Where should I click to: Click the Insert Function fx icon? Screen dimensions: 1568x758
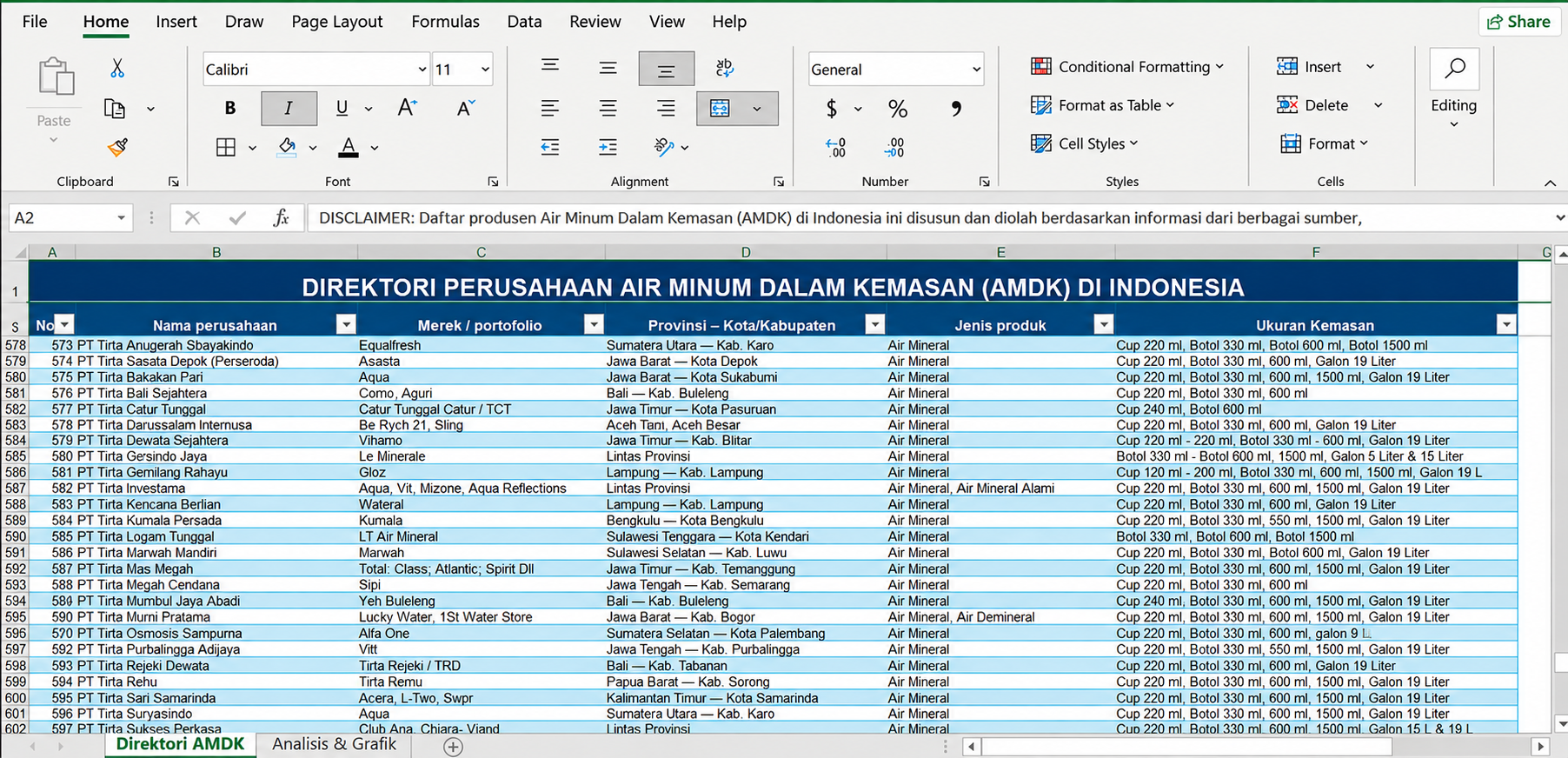pos(281,217)
